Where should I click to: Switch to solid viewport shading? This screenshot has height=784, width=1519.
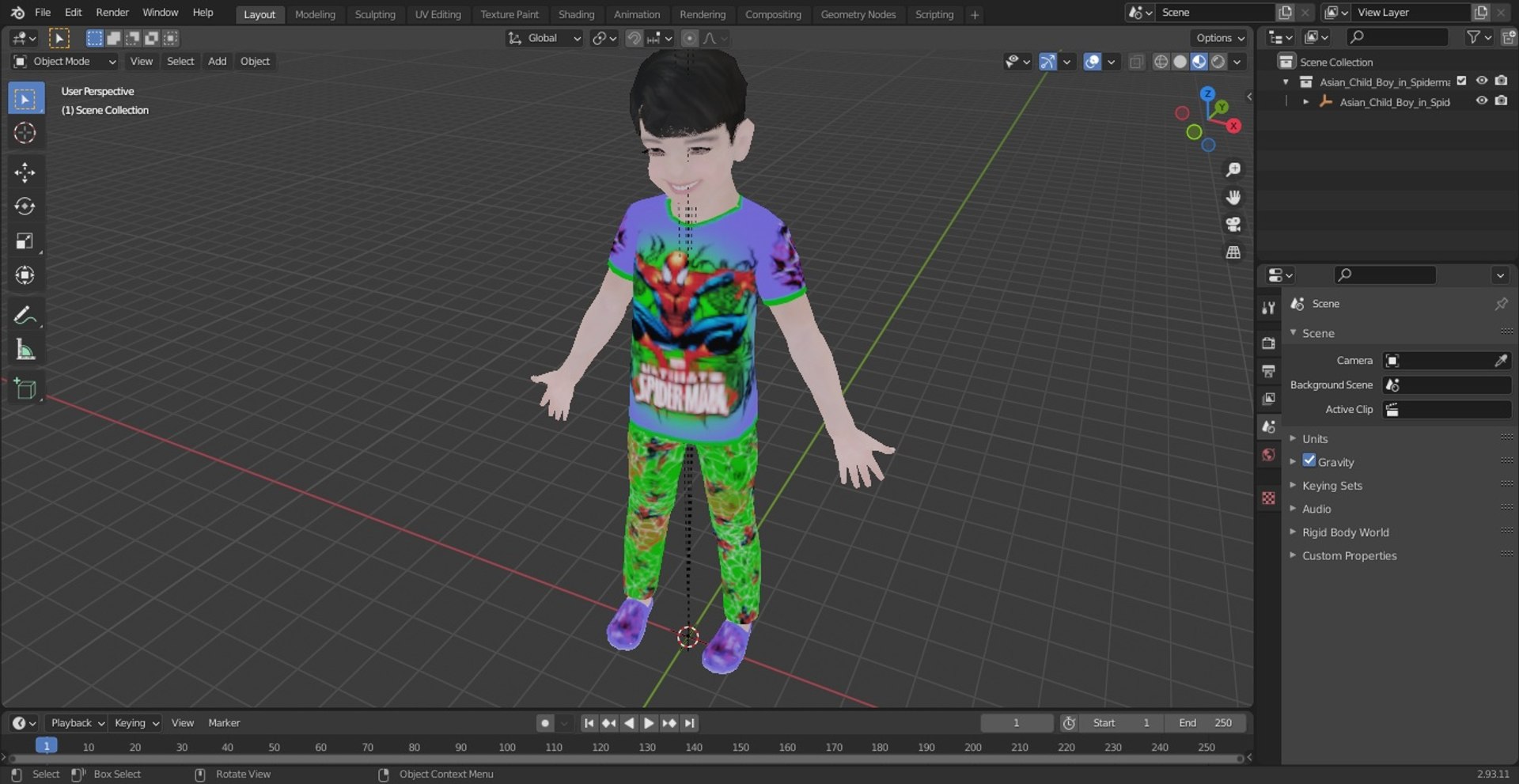pos(1180,62)
